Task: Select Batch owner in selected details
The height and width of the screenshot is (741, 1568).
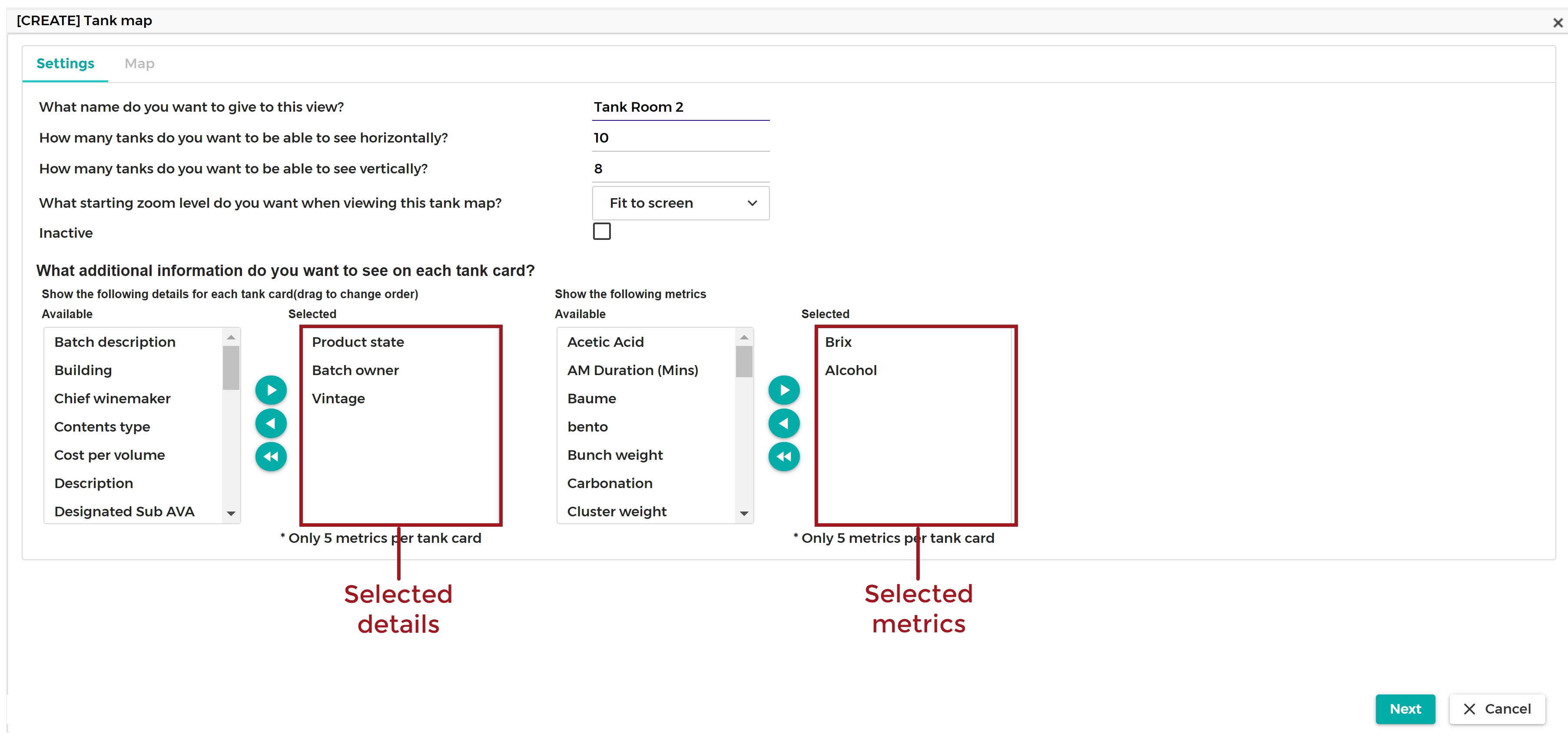Action: [x=401, y=370]
